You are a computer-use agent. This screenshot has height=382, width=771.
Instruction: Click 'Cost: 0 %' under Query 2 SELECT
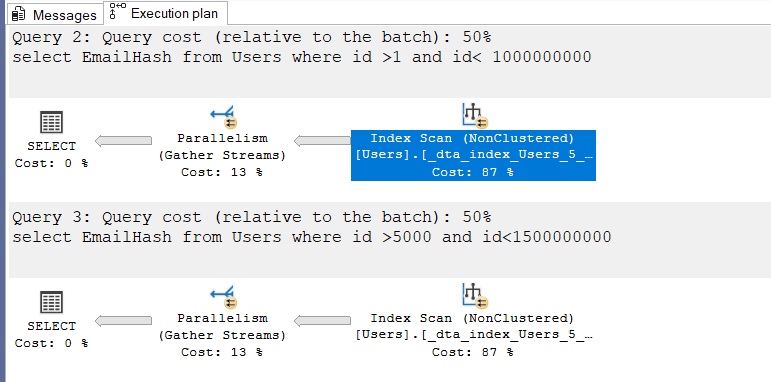[52, 163]
